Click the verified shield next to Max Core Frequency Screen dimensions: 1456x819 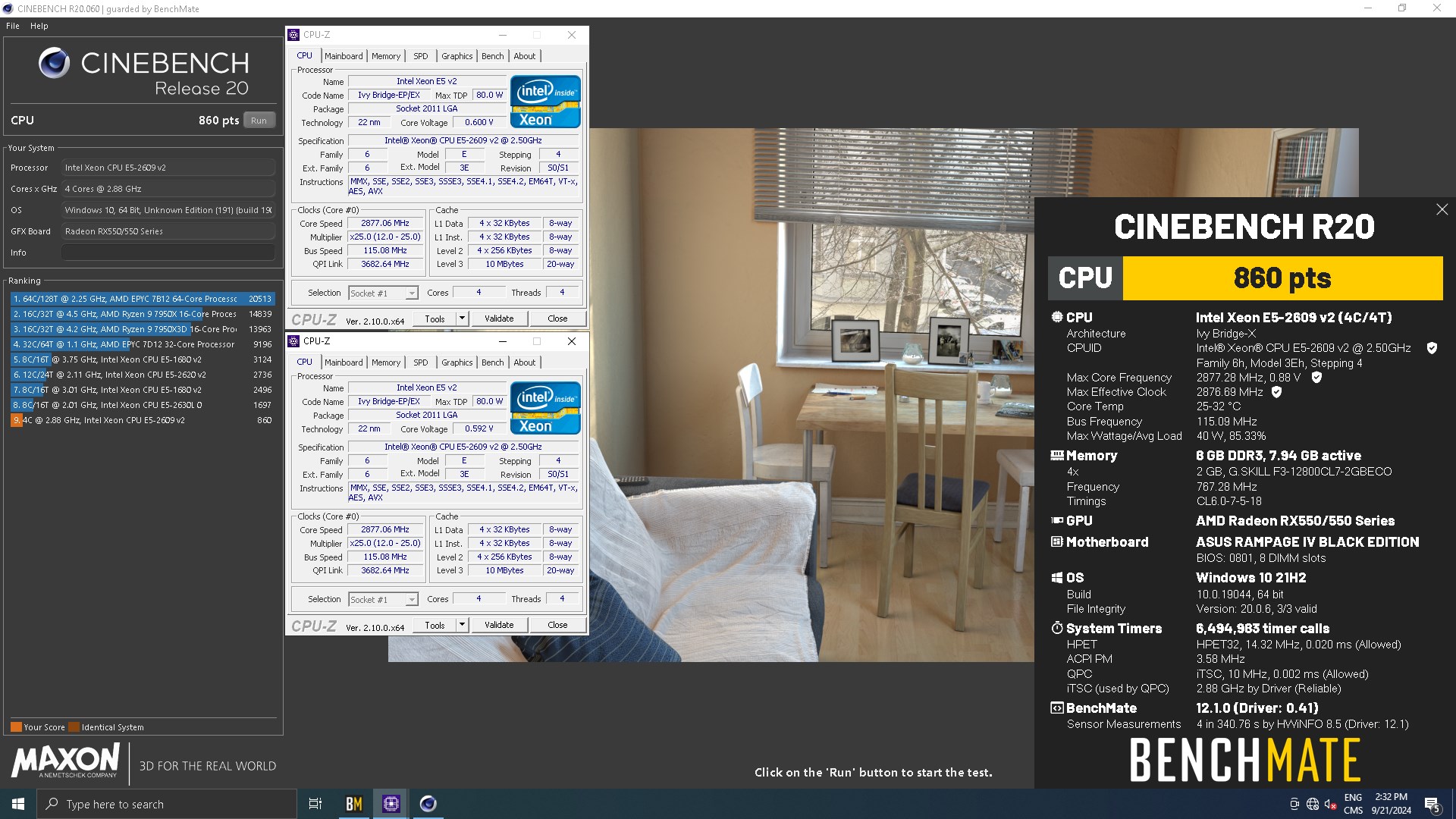[1316, 377]
